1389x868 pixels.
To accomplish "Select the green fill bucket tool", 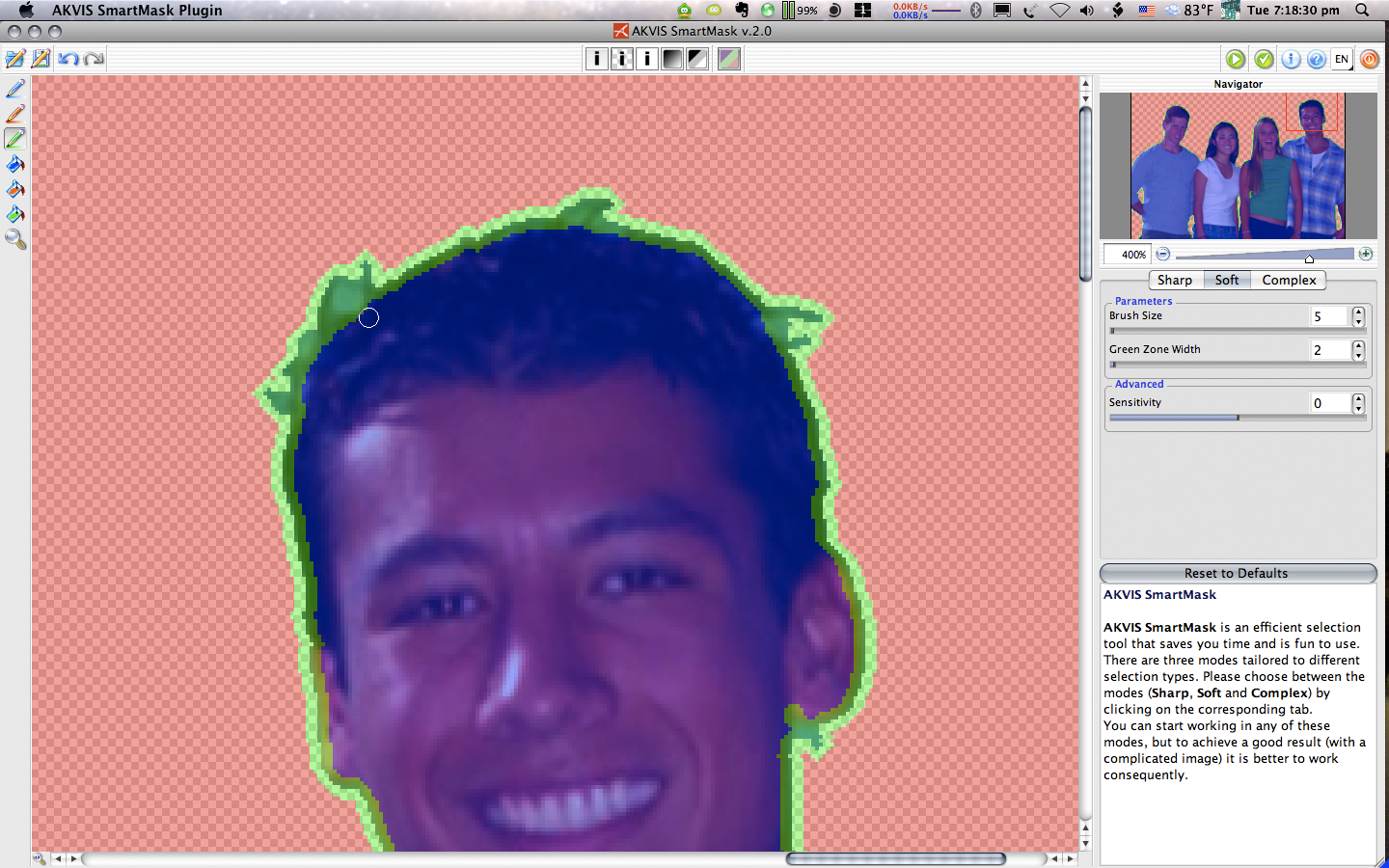I will (x=15, y=214).
